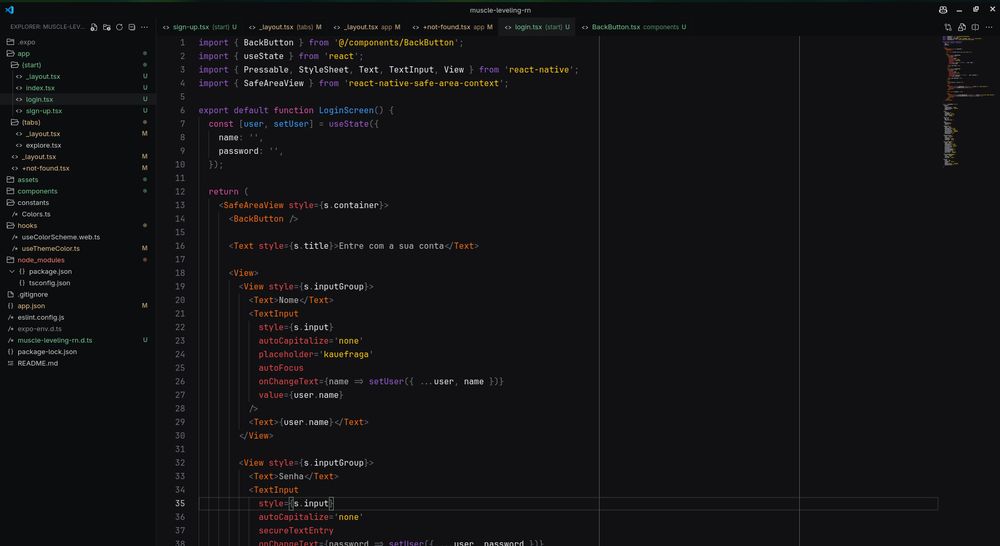The height and width of the screenshot is (546, 1000).
Task: Open sign-up.tsx in Explorer tree
Action: click(x=44, y=111)
